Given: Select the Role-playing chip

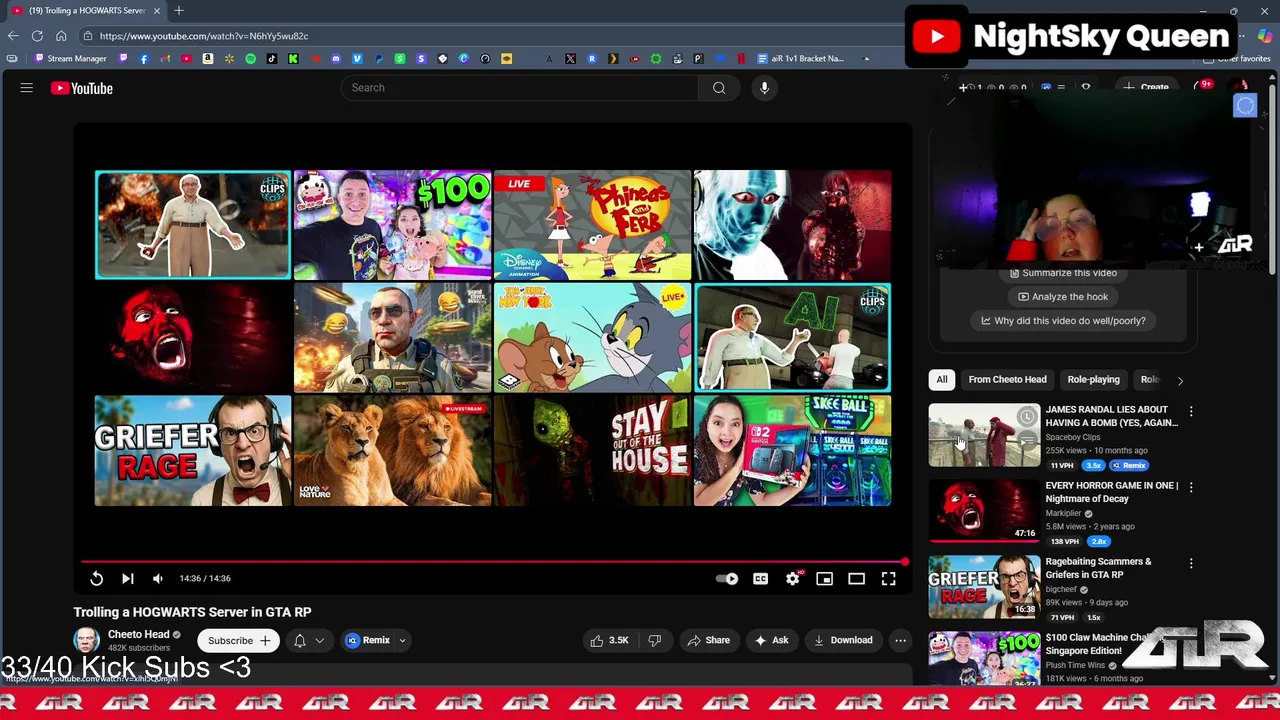Looking at the screenshot, I should click(x=1093, y=380).
